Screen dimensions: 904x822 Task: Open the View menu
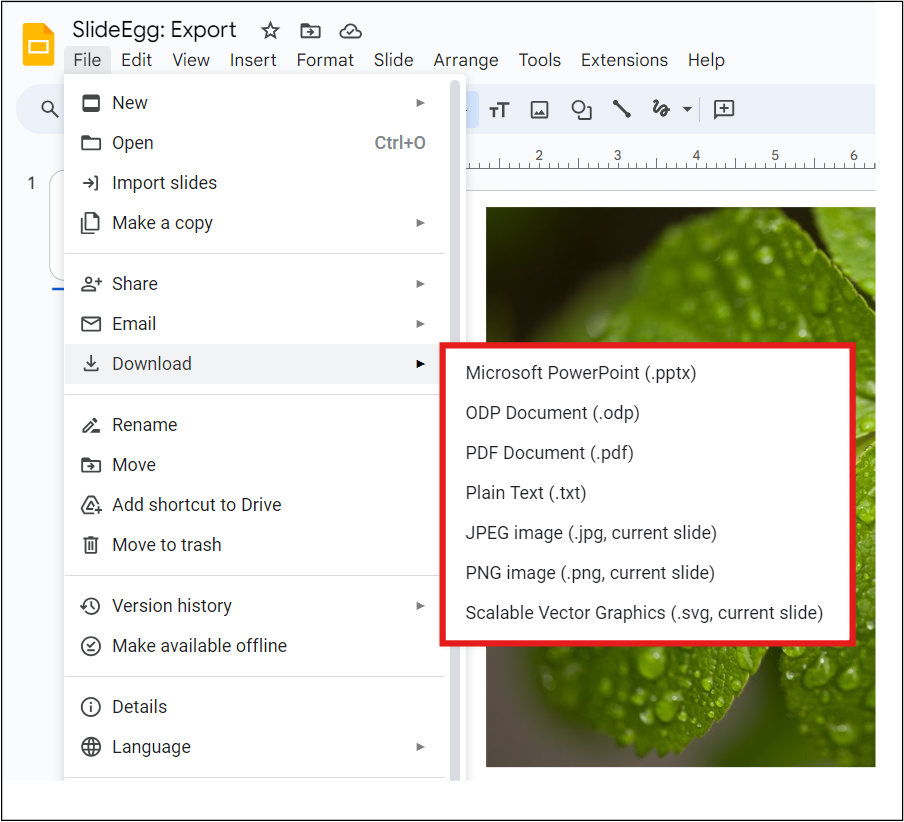click(191, 60)
